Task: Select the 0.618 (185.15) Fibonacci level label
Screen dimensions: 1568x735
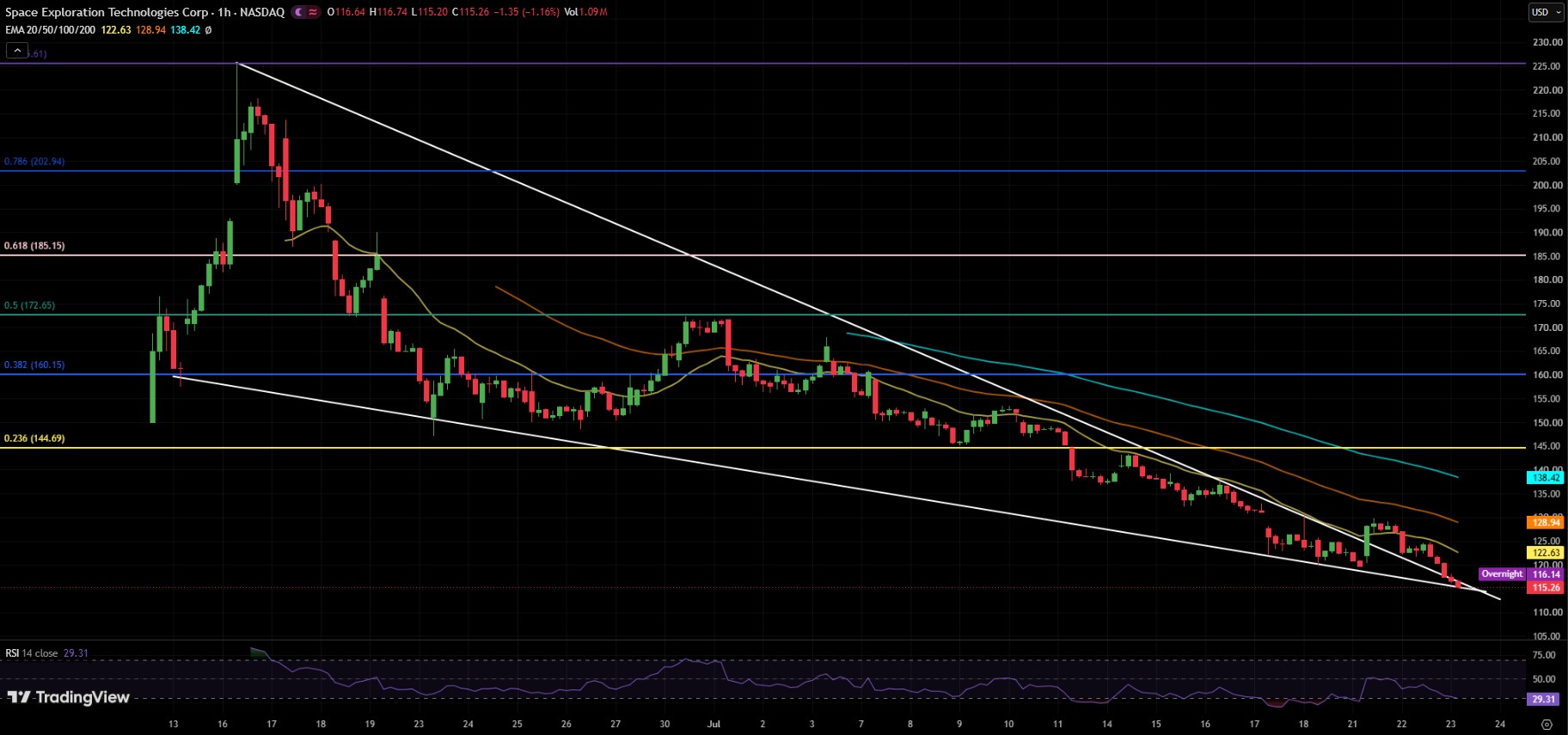Action: (34, 246)
